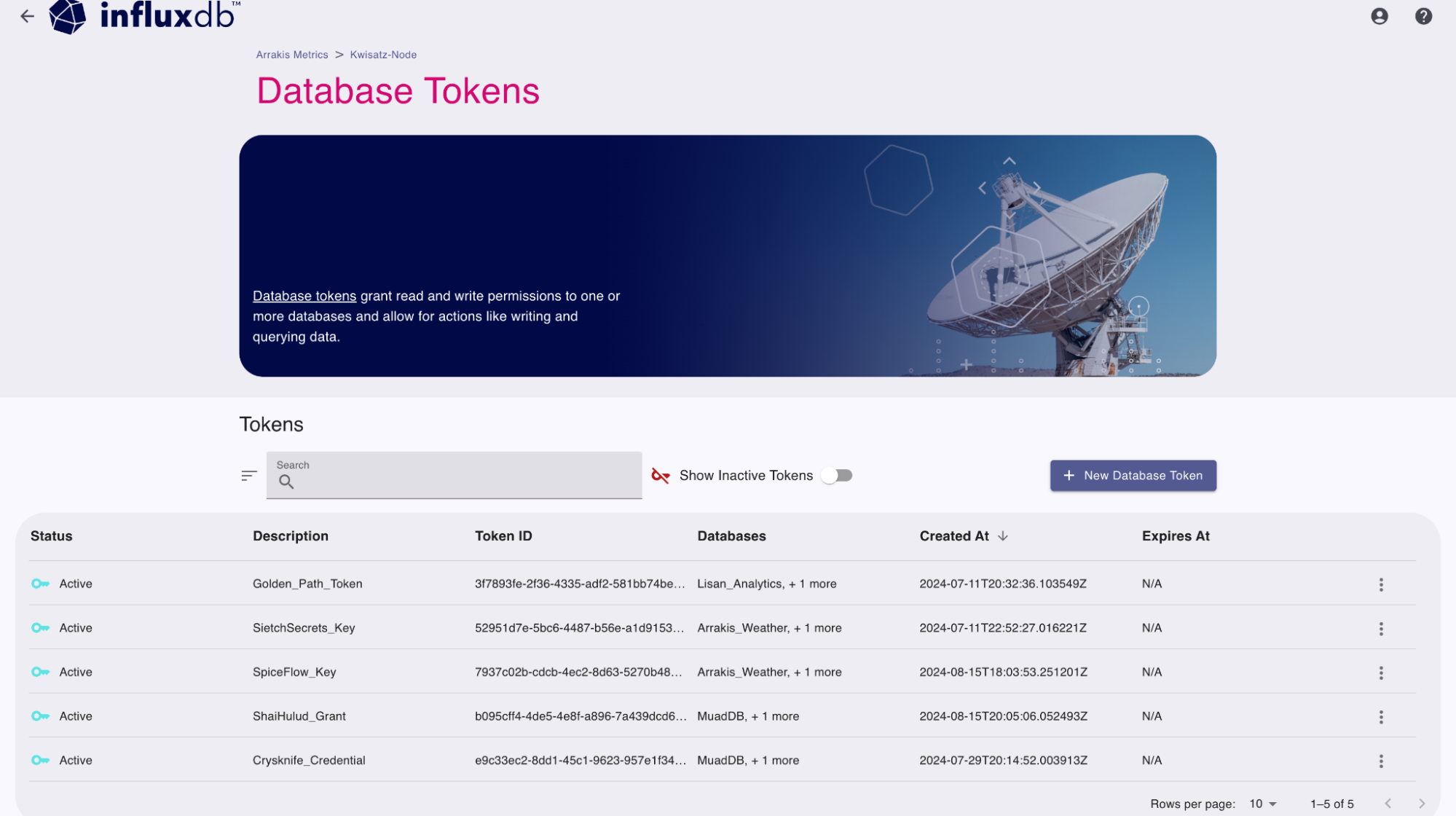1456x816 pixels.
Task: Open the user account icon
Action: [x=1379, y=16]
